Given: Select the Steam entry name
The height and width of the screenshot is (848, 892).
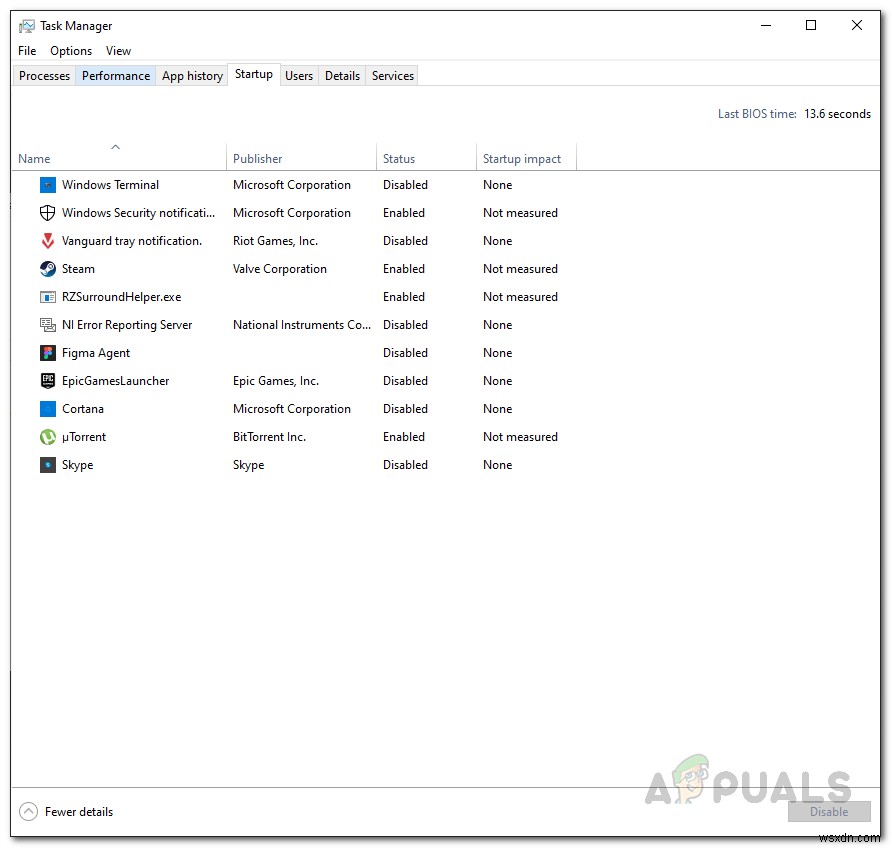Looking at the screenshot, I should (79, 268).
